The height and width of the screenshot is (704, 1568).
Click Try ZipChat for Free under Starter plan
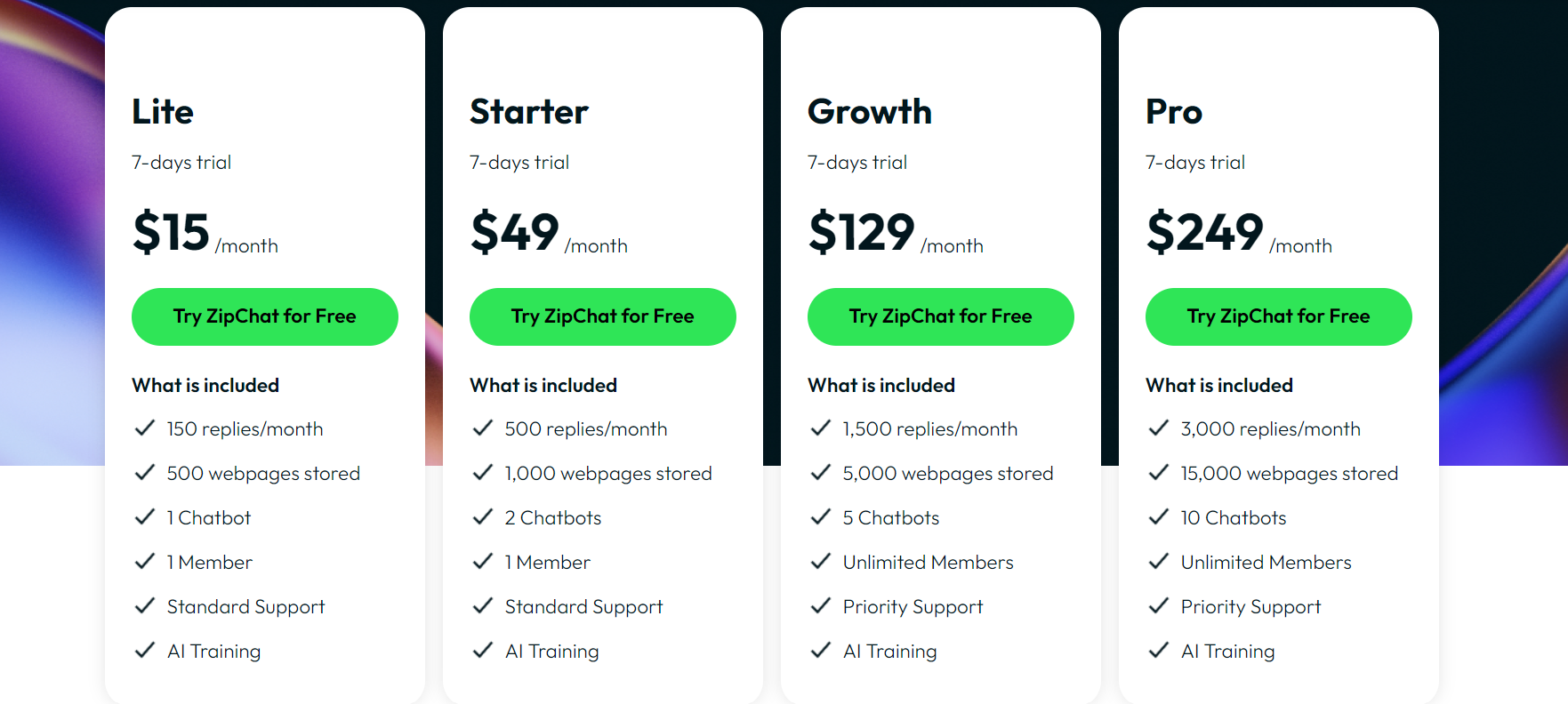pos(602,316)
